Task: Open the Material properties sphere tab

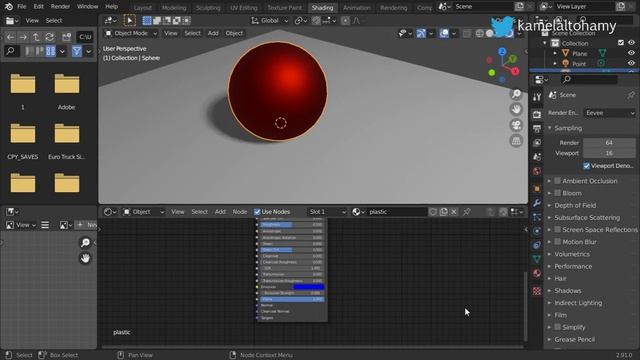Action: click(x=537, y=273)
